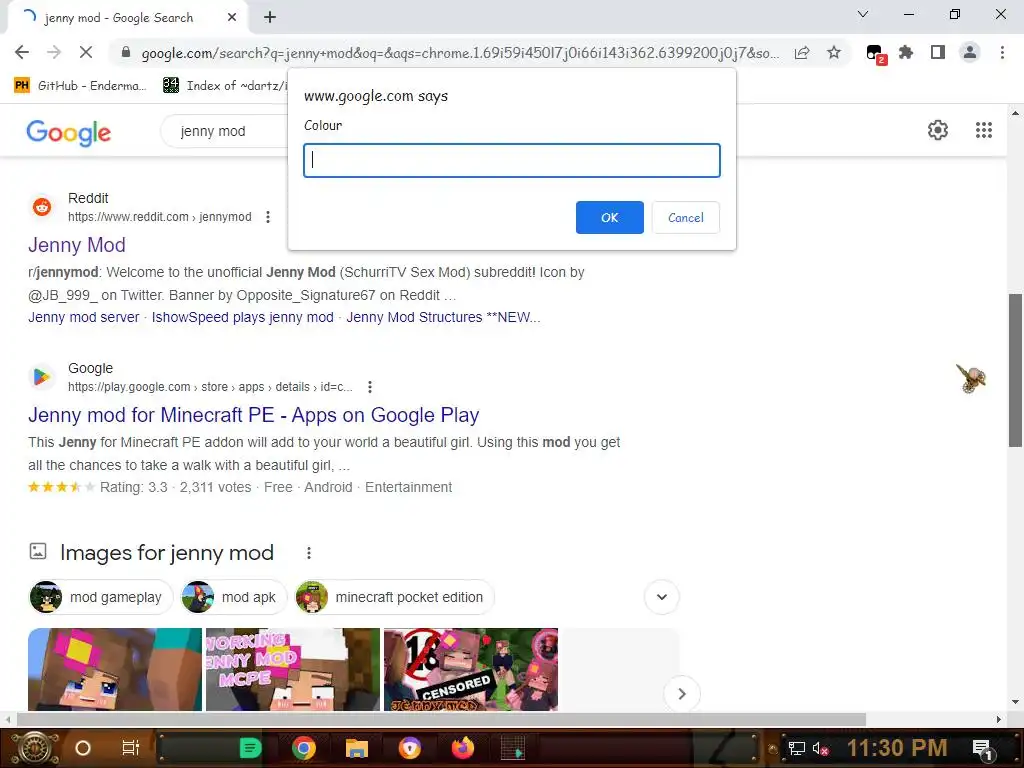Open a new browser tab
The width and height of the screenshot is (1024, 768).
pos(270,18)
